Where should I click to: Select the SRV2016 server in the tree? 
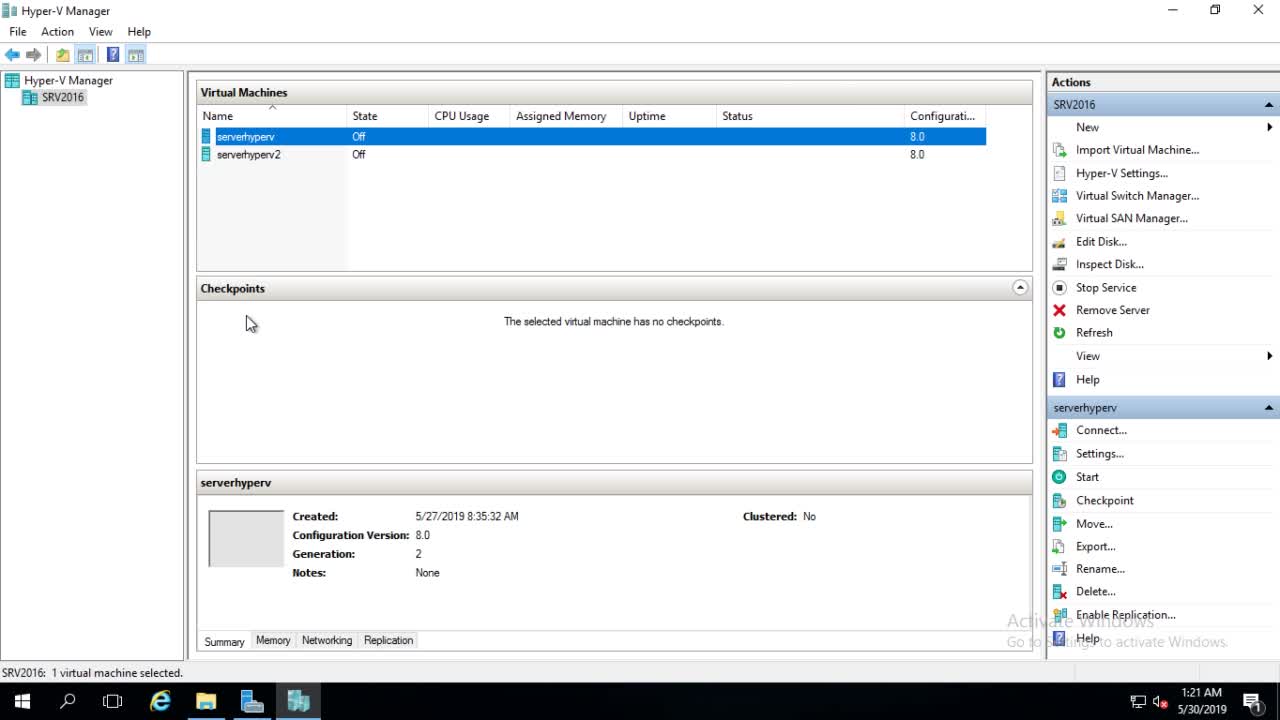[x=63, y=97]
